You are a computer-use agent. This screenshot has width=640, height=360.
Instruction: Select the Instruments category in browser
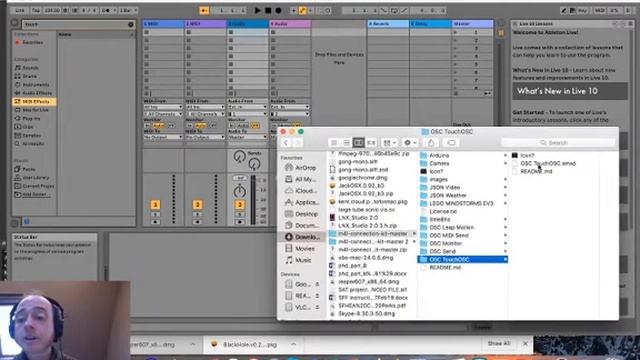click(x=35, y=84)
